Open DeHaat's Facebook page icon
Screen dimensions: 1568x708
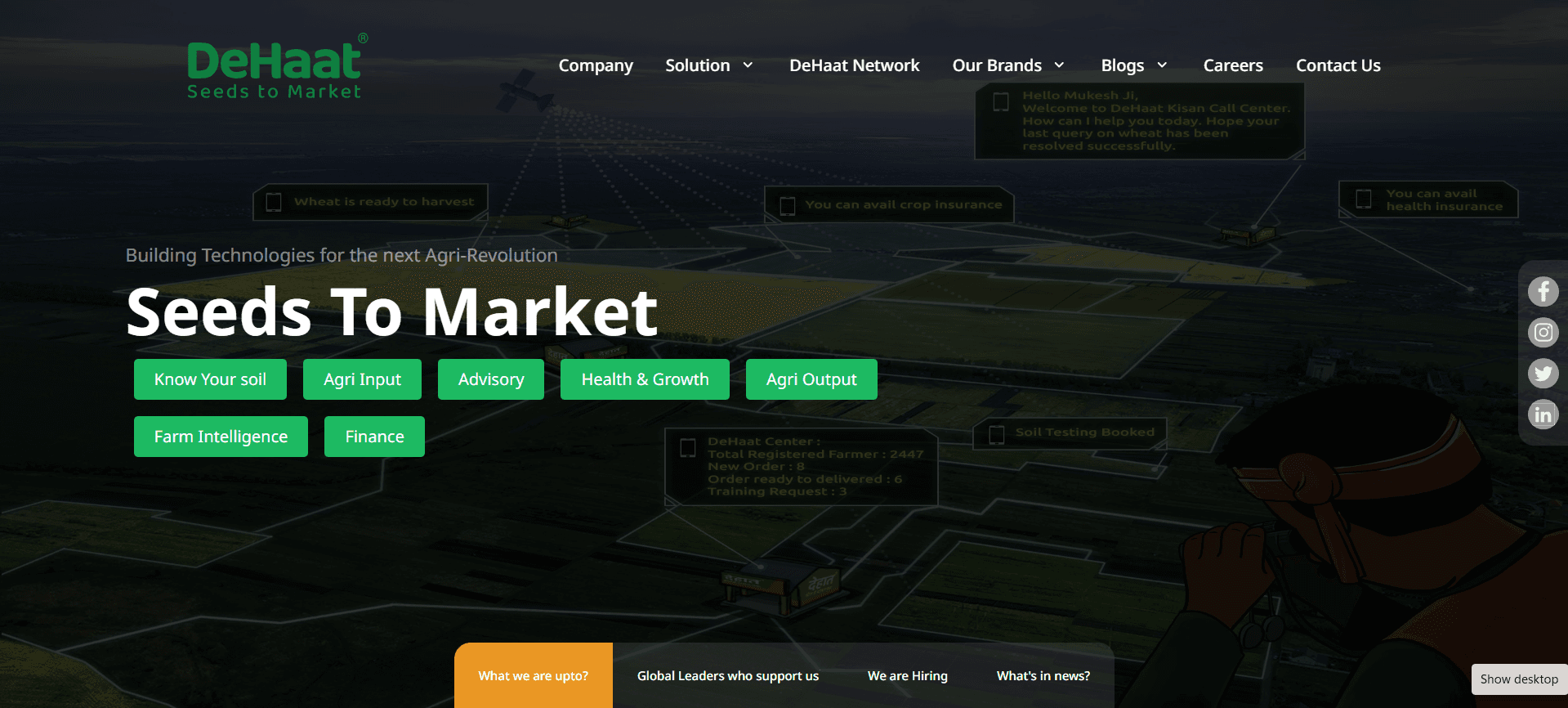(1543, 292)
